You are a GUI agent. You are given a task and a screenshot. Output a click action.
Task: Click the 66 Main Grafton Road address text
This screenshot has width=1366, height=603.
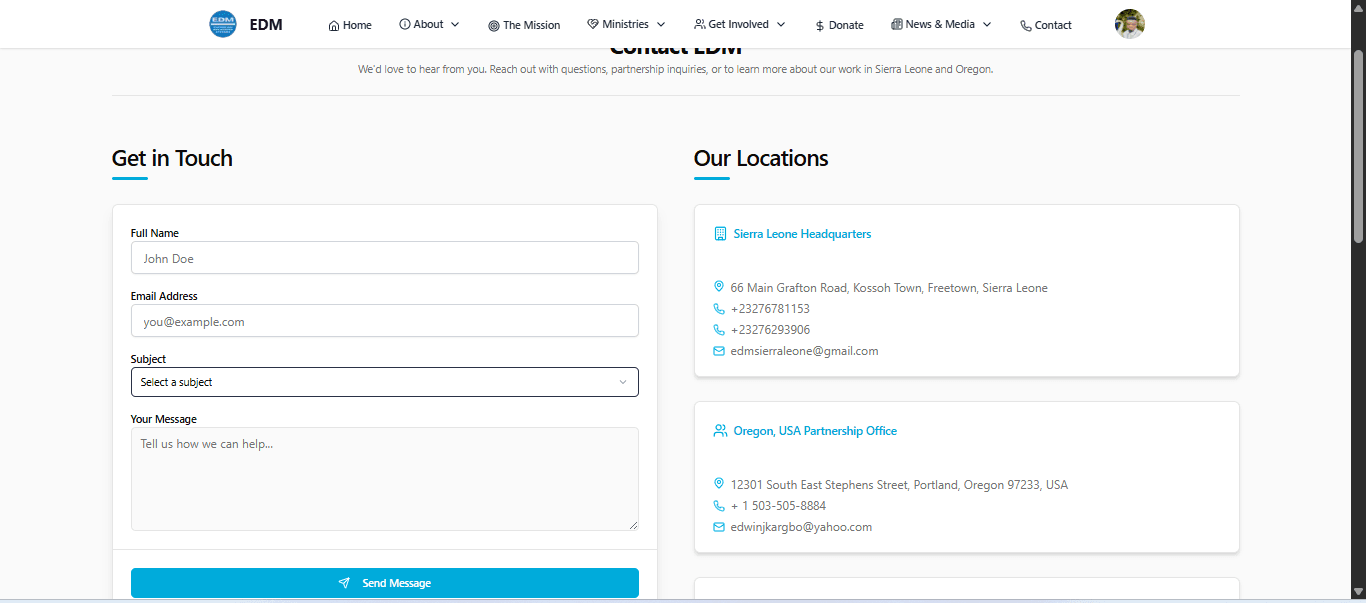click(x=889, y=288)
